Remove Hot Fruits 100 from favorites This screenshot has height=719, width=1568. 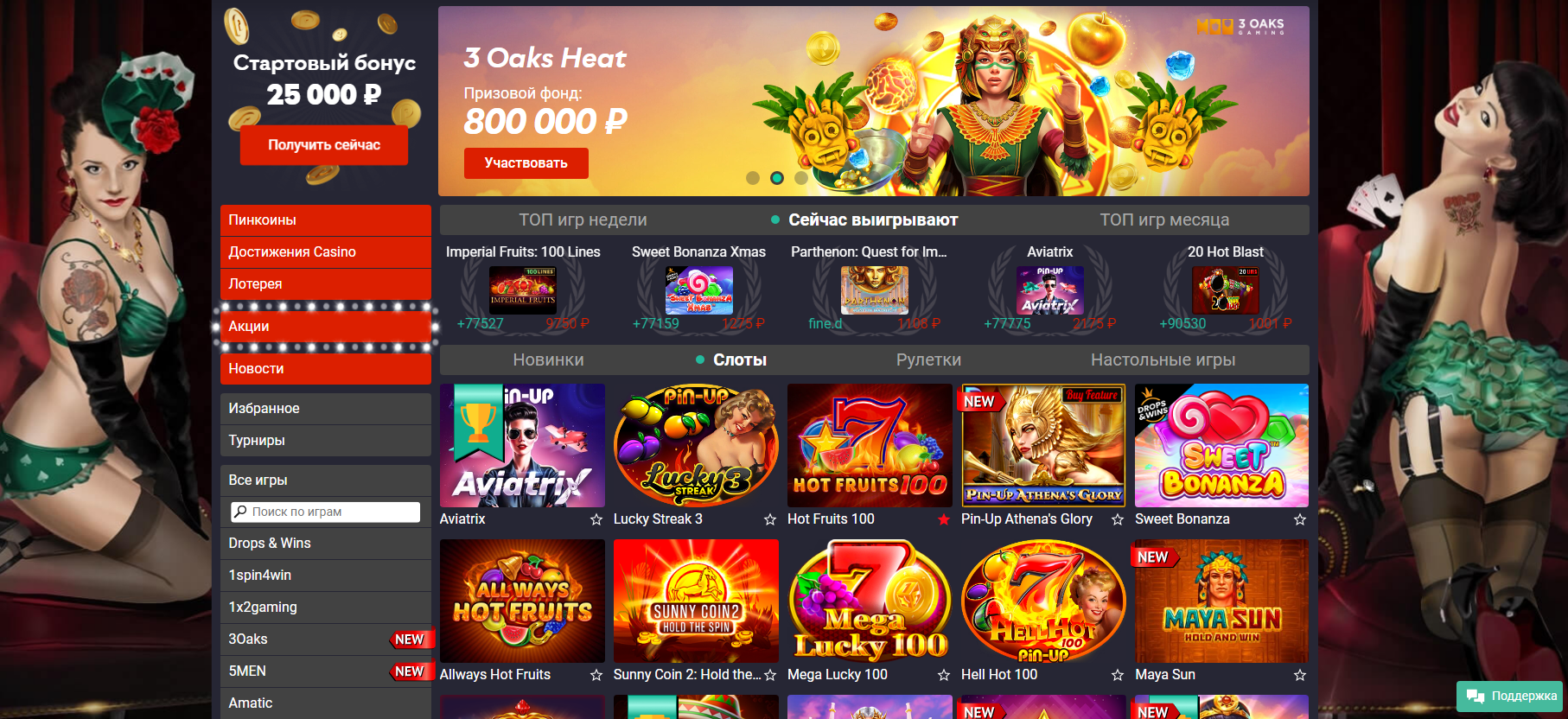[x=944, y=519]
